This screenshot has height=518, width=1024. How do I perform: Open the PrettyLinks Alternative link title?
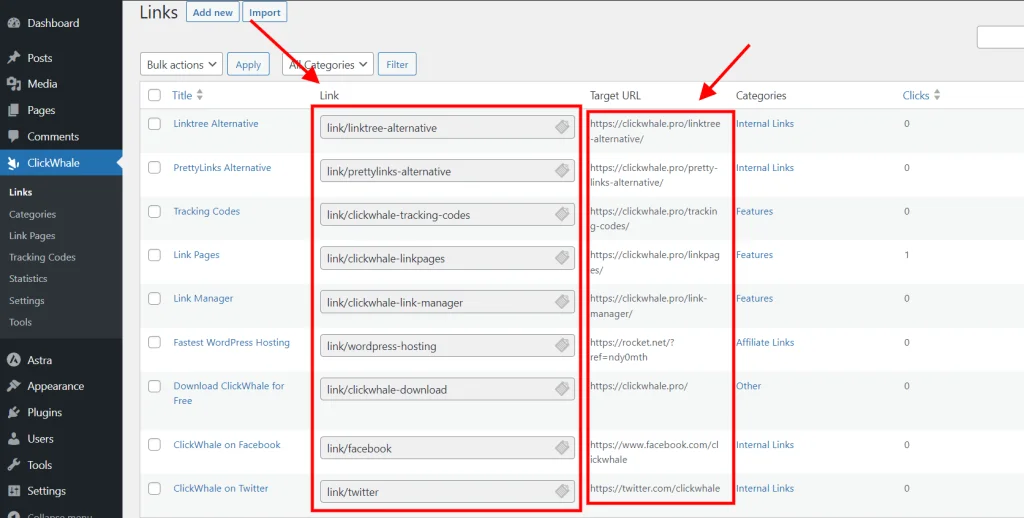(x=222, y=168)
